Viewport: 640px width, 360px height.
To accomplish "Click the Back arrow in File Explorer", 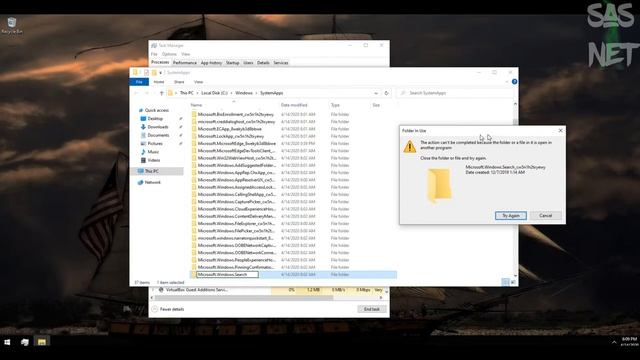I will 136,93.
